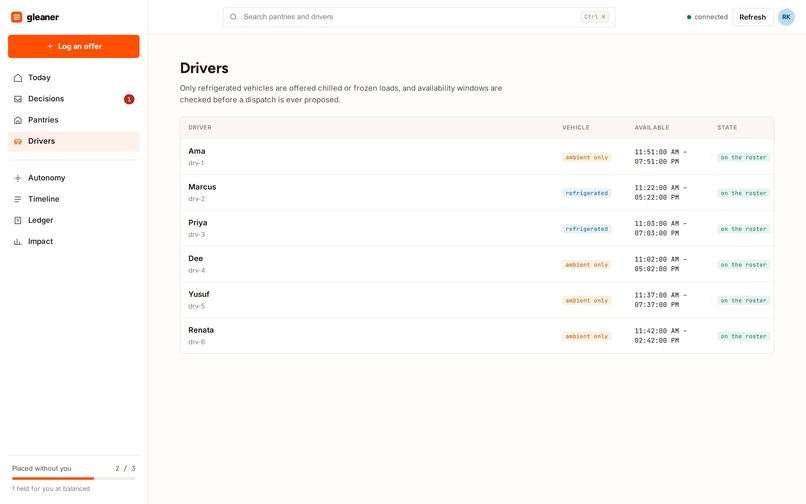Image resolution: width=806 pixels, height=504 pixels.
Task: Click the Impact chart icon
Action: click(18, 242)
